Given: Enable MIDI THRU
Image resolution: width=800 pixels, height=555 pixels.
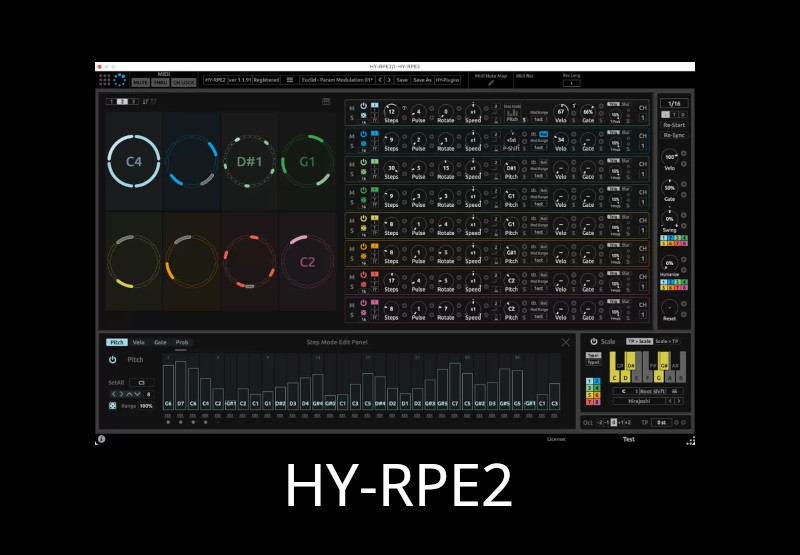Looking at the screenshot, I should point(160,83).
